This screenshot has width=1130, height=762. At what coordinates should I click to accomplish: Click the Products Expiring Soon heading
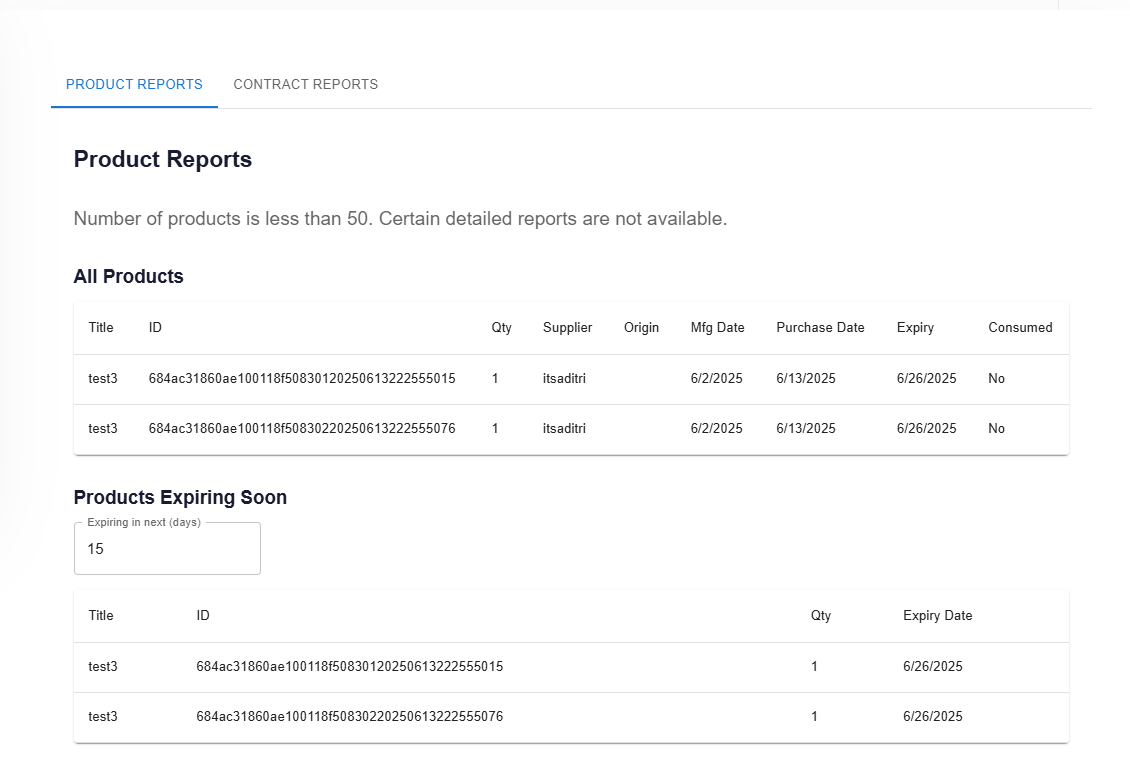tap(180, 497)
